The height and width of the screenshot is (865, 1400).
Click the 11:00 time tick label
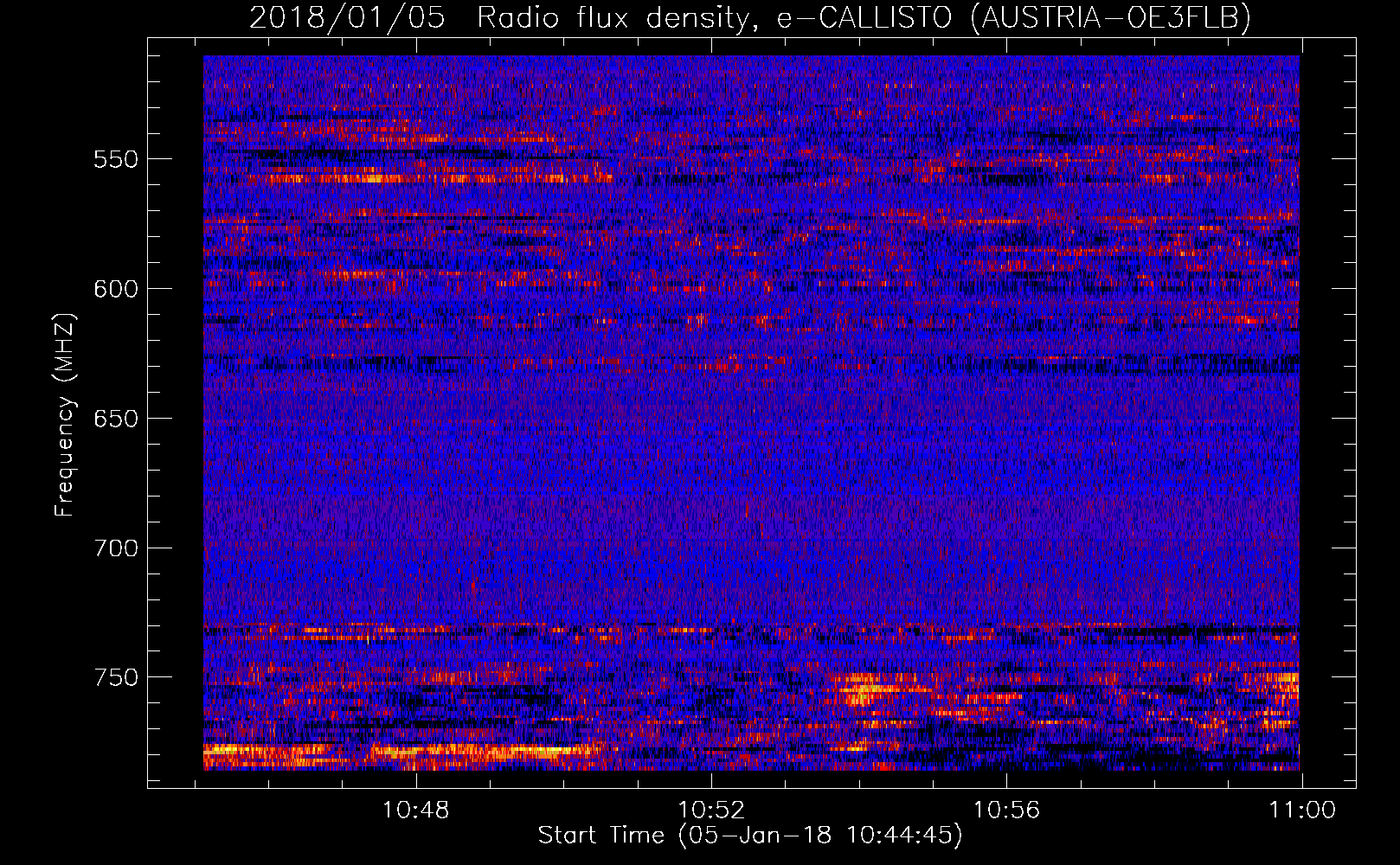[x=1302, y=811]
